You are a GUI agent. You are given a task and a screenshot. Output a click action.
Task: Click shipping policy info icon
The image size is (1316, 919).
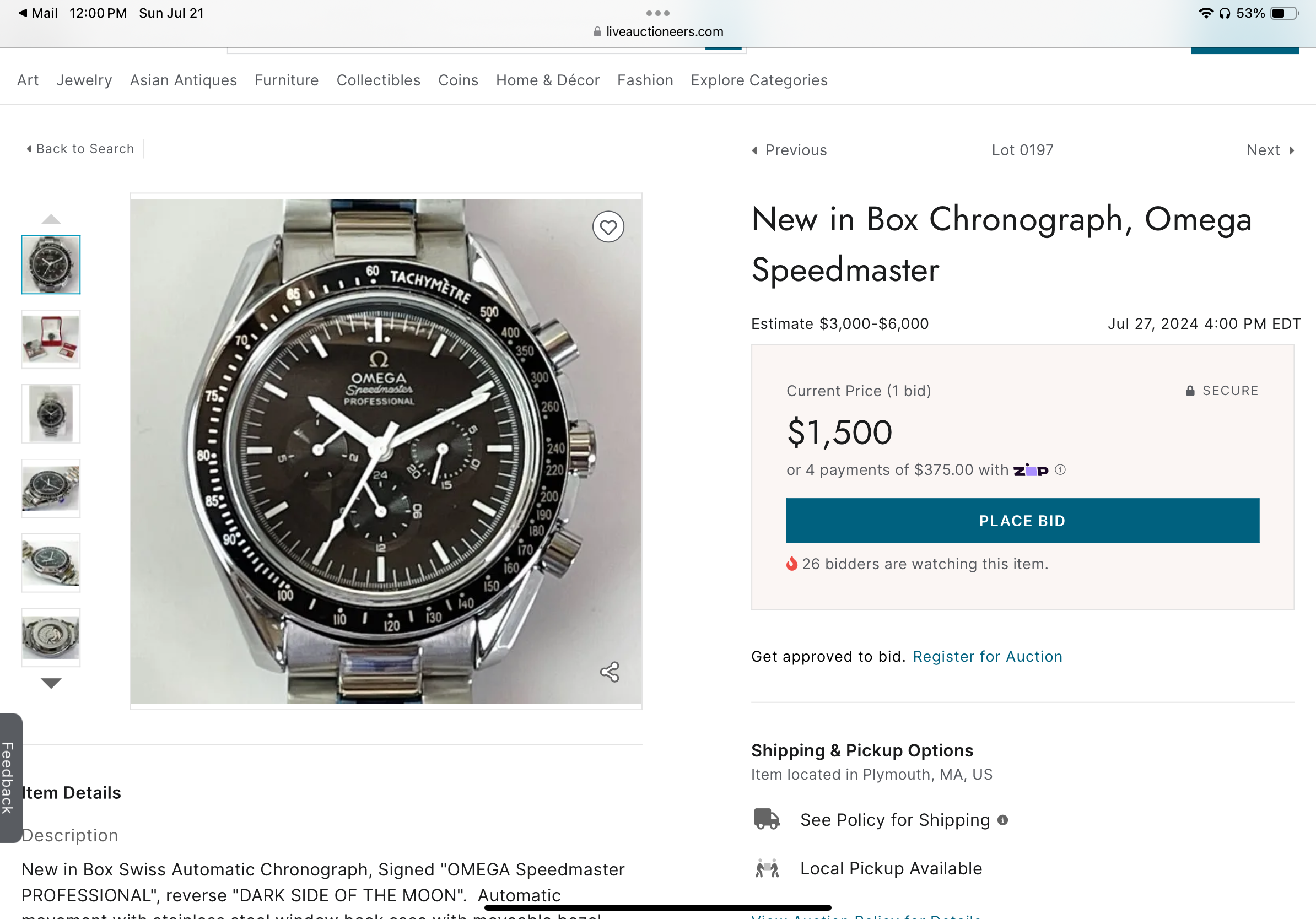coord(1002,820)
